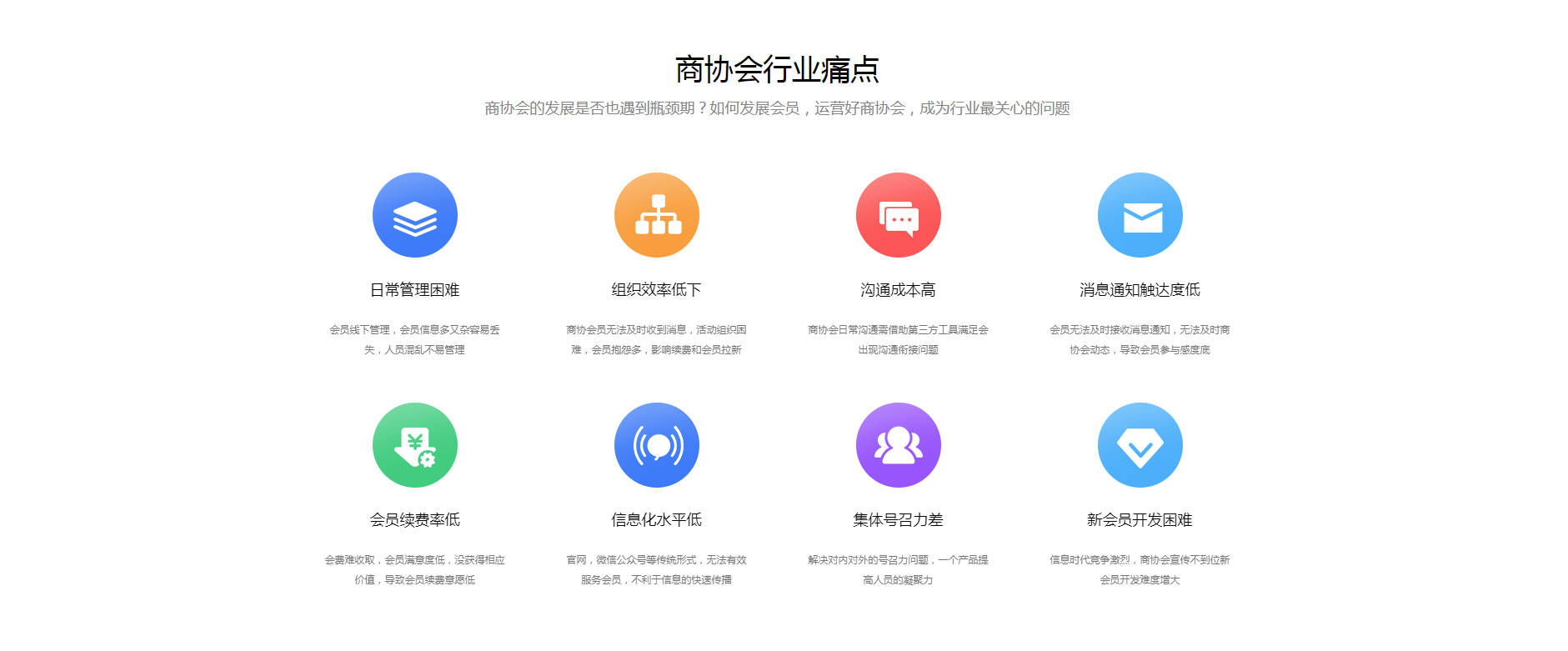Click the title 消息通知触达度低
This screenshot has width=1568, height=651.
click(x=1140, y=290)
